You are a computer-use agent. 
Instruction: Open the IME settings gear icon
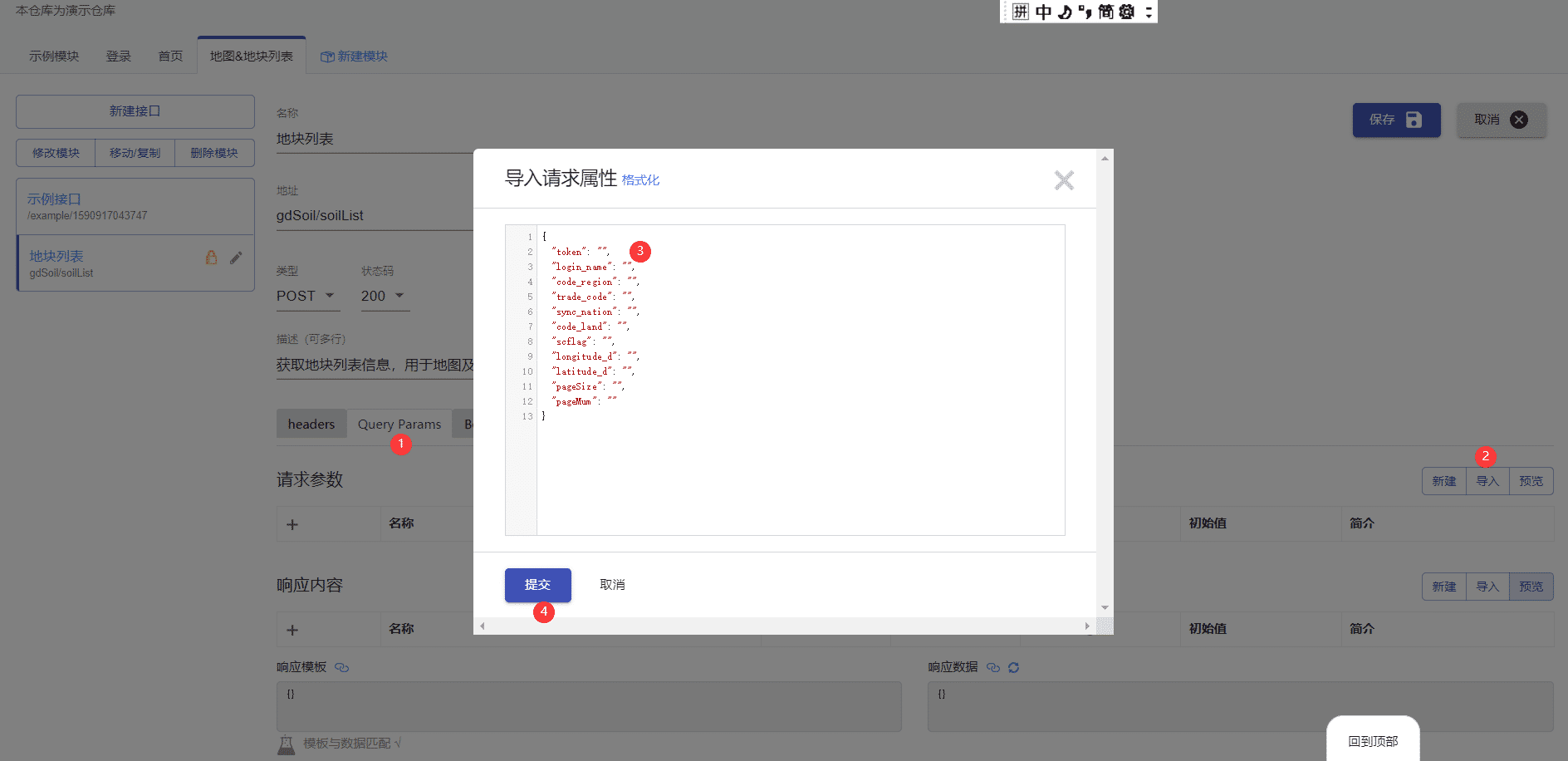[1127, 12]
